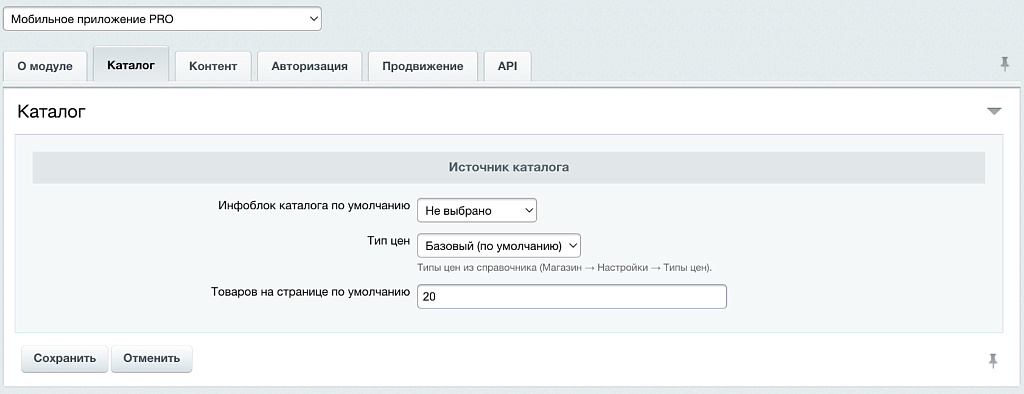This screenshot has height=394, width=1024.
Task: Click the pin icon next to the Отменить button
Action: coord(993,360)
